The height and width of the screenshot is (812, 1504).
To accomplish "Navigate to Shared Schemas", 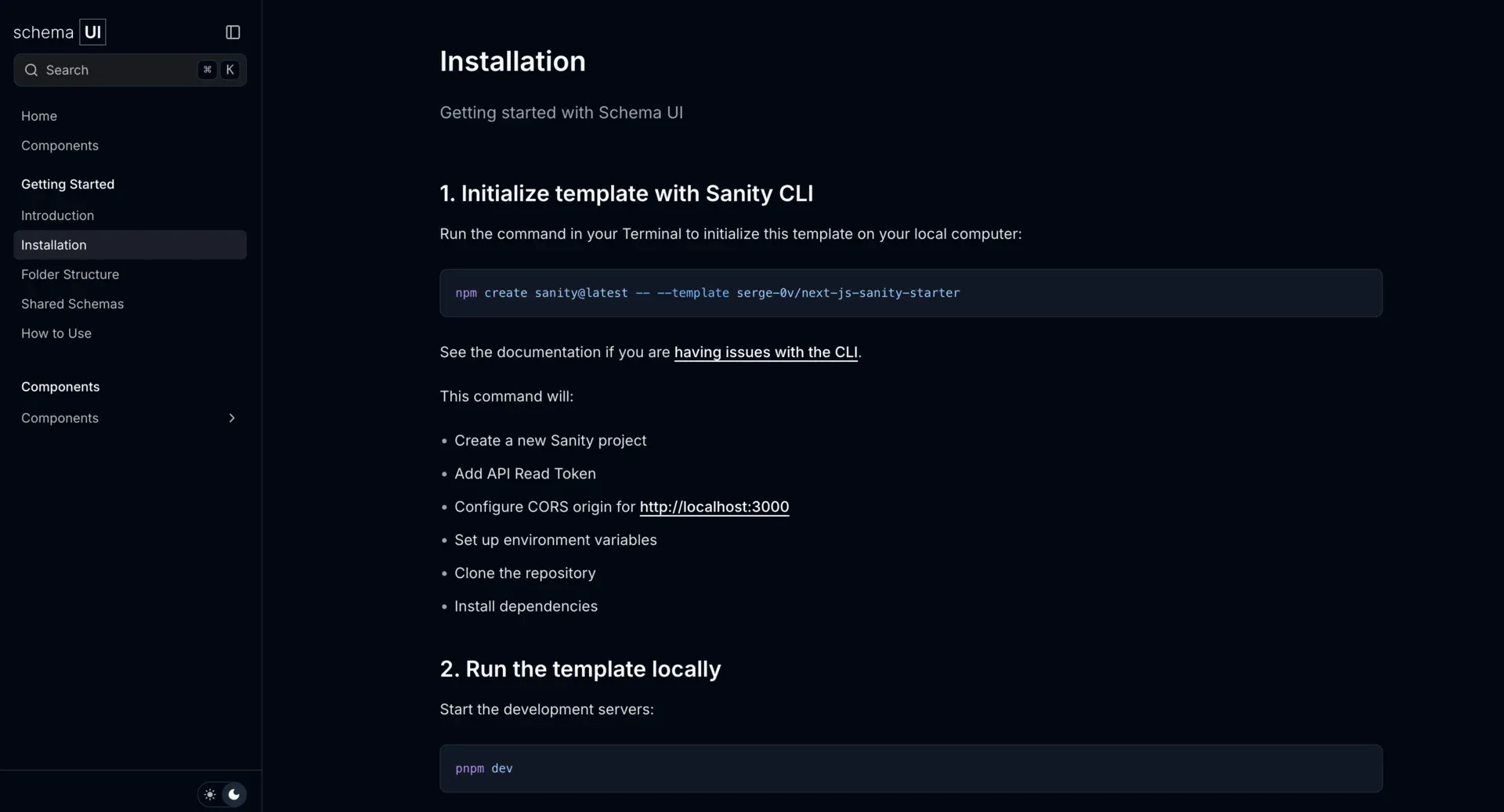I will coord(73,304).
